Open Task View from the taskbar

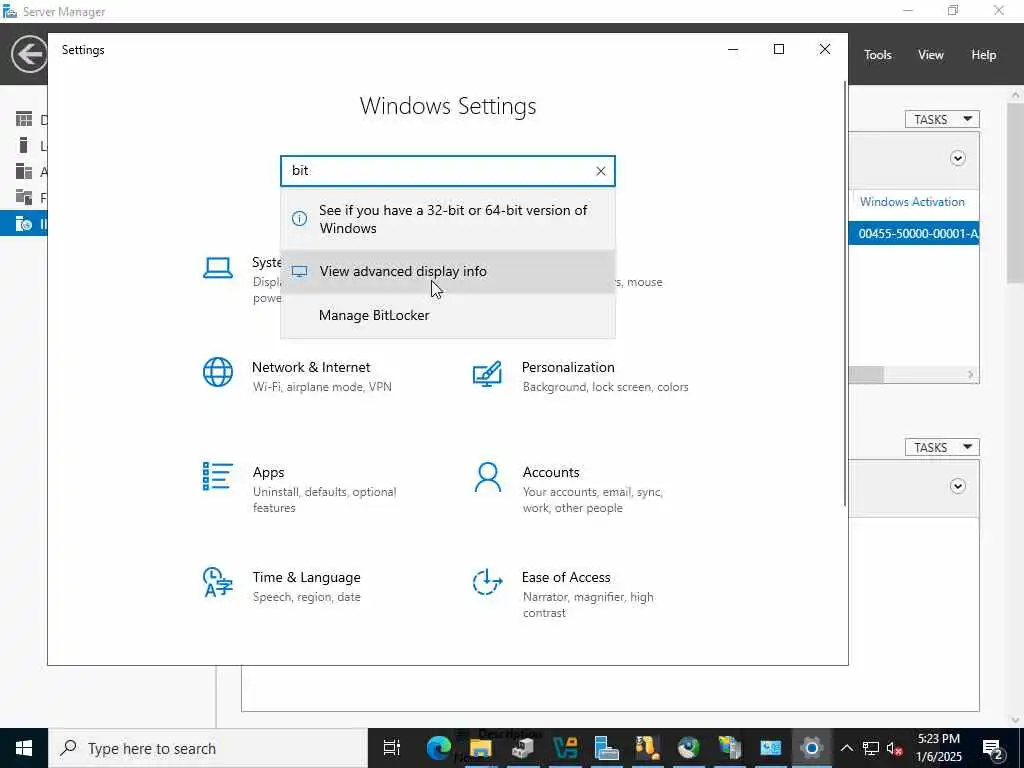coord(391,748)
